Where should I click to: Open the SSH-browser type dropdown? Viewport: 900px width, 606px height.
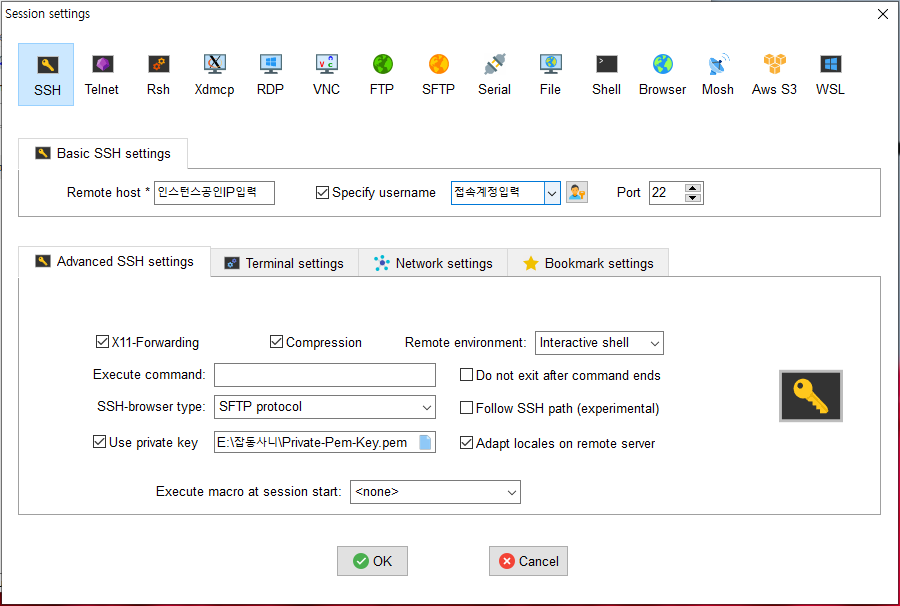[325, 407]
